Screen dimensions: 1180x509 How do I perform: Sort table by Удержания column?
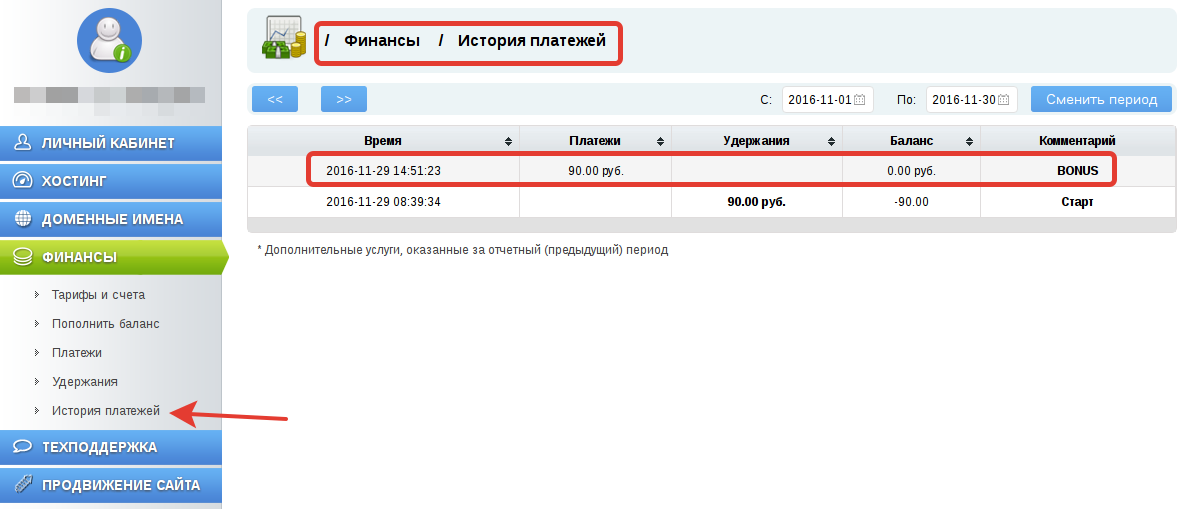coord(831,142)
